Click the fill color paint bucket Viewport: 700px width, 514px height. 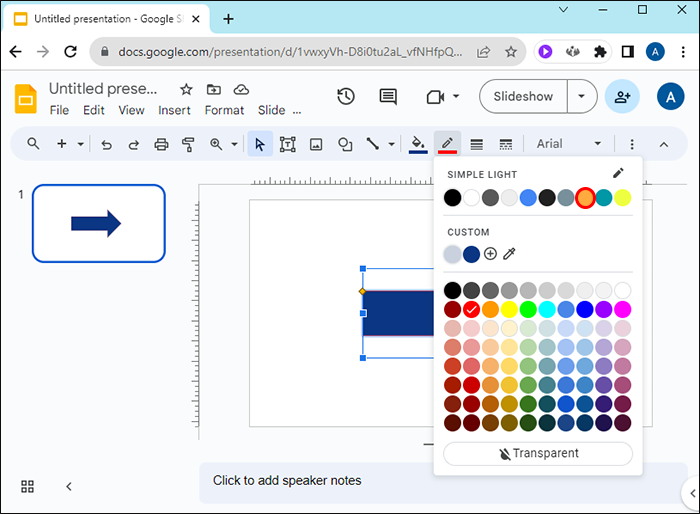tap(418, 144)
